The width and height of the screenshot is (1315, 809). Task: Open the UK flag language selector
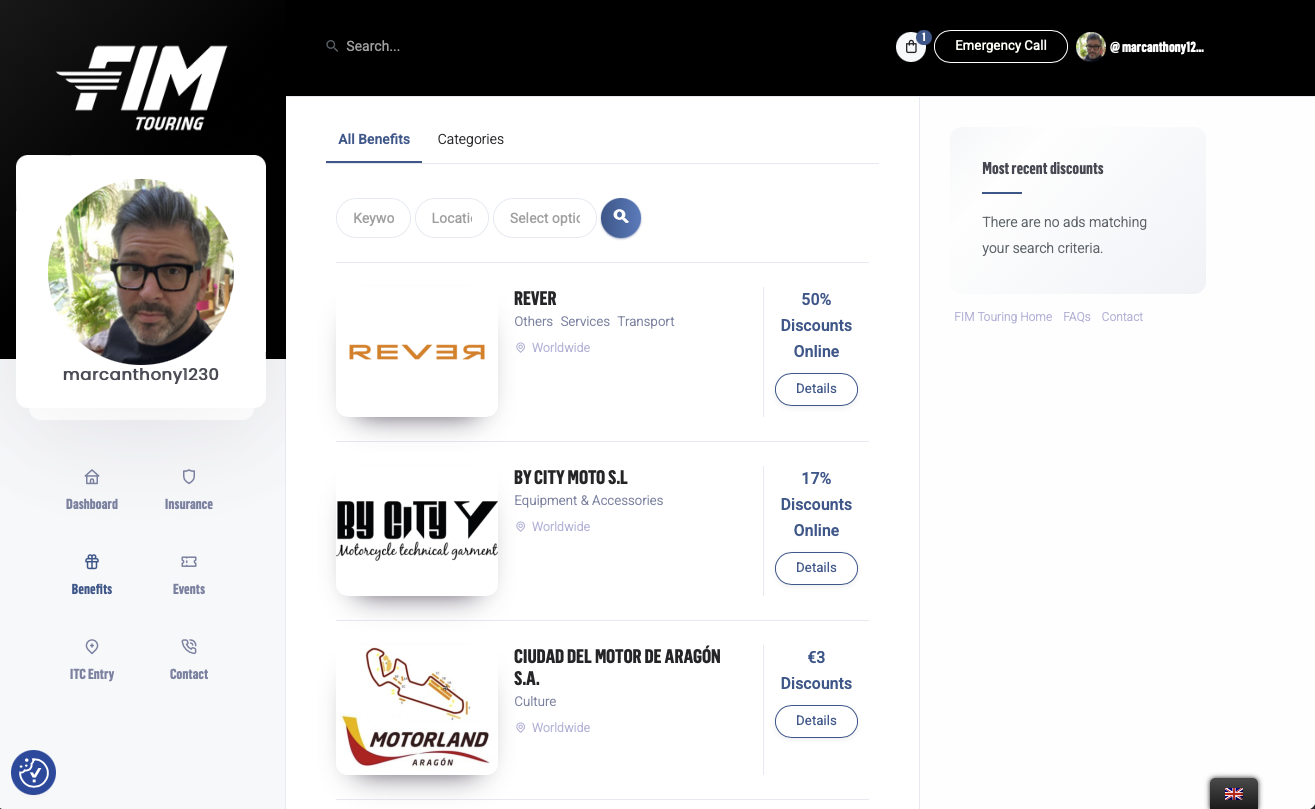pyautogui.click(x=1234, y=794)
